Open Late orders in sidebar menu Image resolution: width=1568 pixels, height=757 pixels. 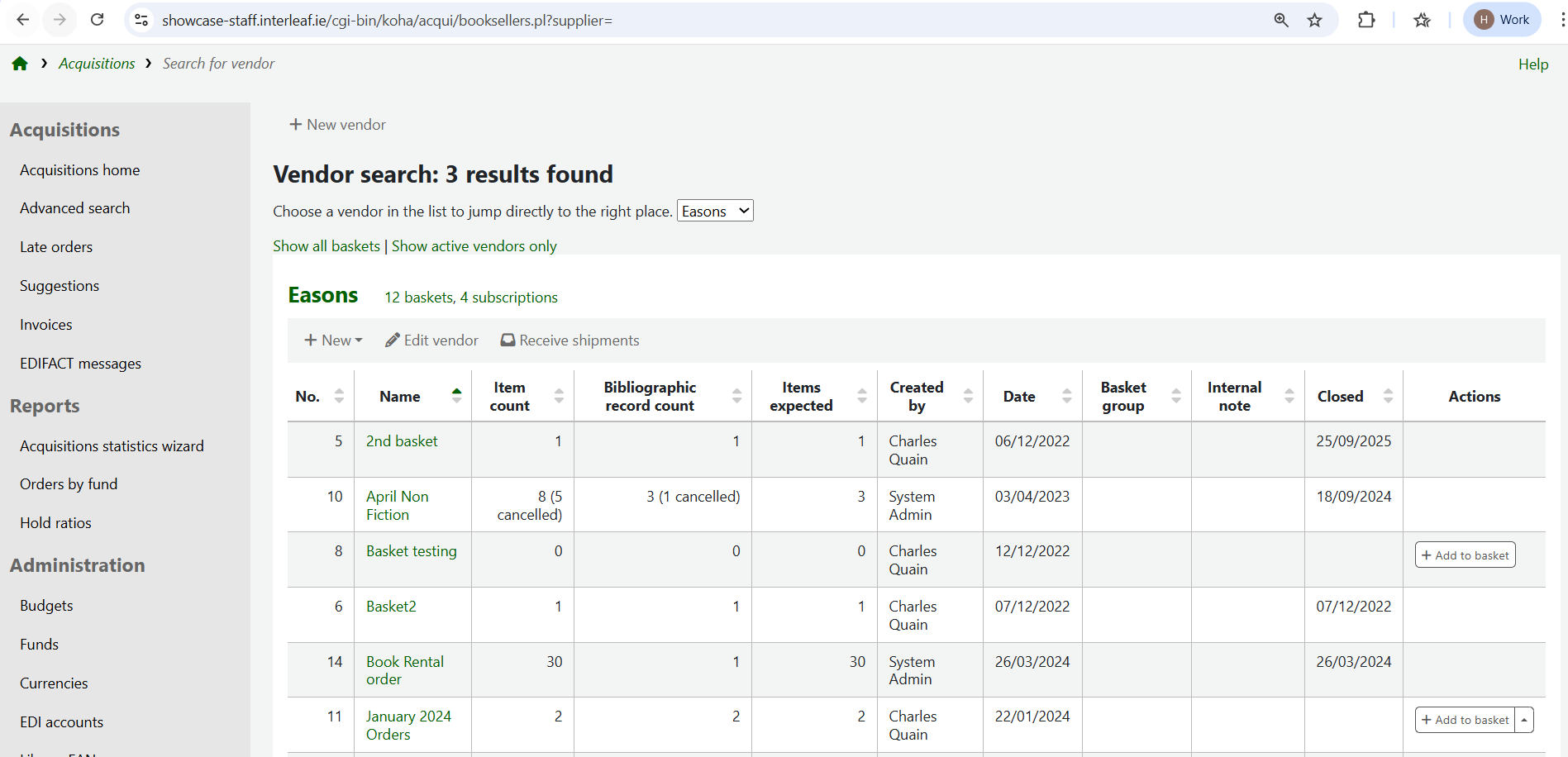[x=56, y=247]
